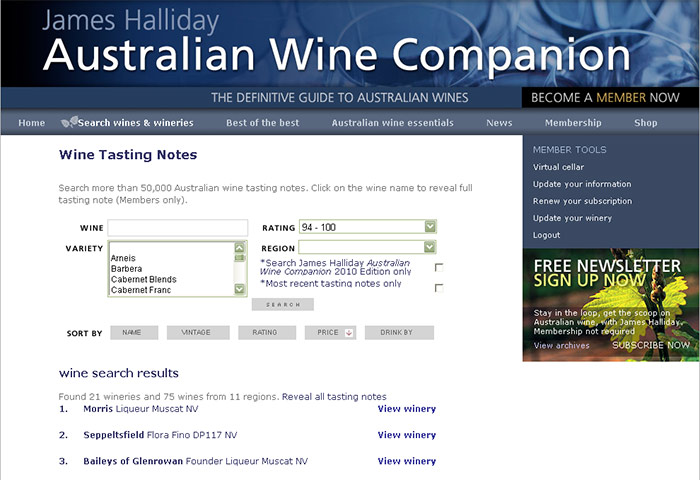This screenshot has width=700, height=480.
Task: Click View winery for Morris
Action: click(x=407, y=409)
